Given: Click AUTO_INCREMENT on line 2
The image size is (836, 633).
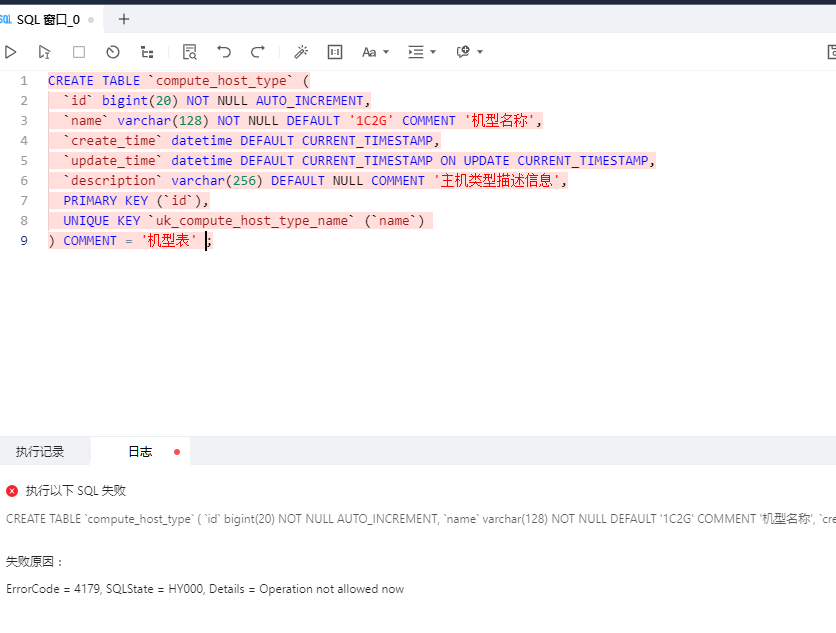Looking at the screenshot, I should (x=309, y=101).
